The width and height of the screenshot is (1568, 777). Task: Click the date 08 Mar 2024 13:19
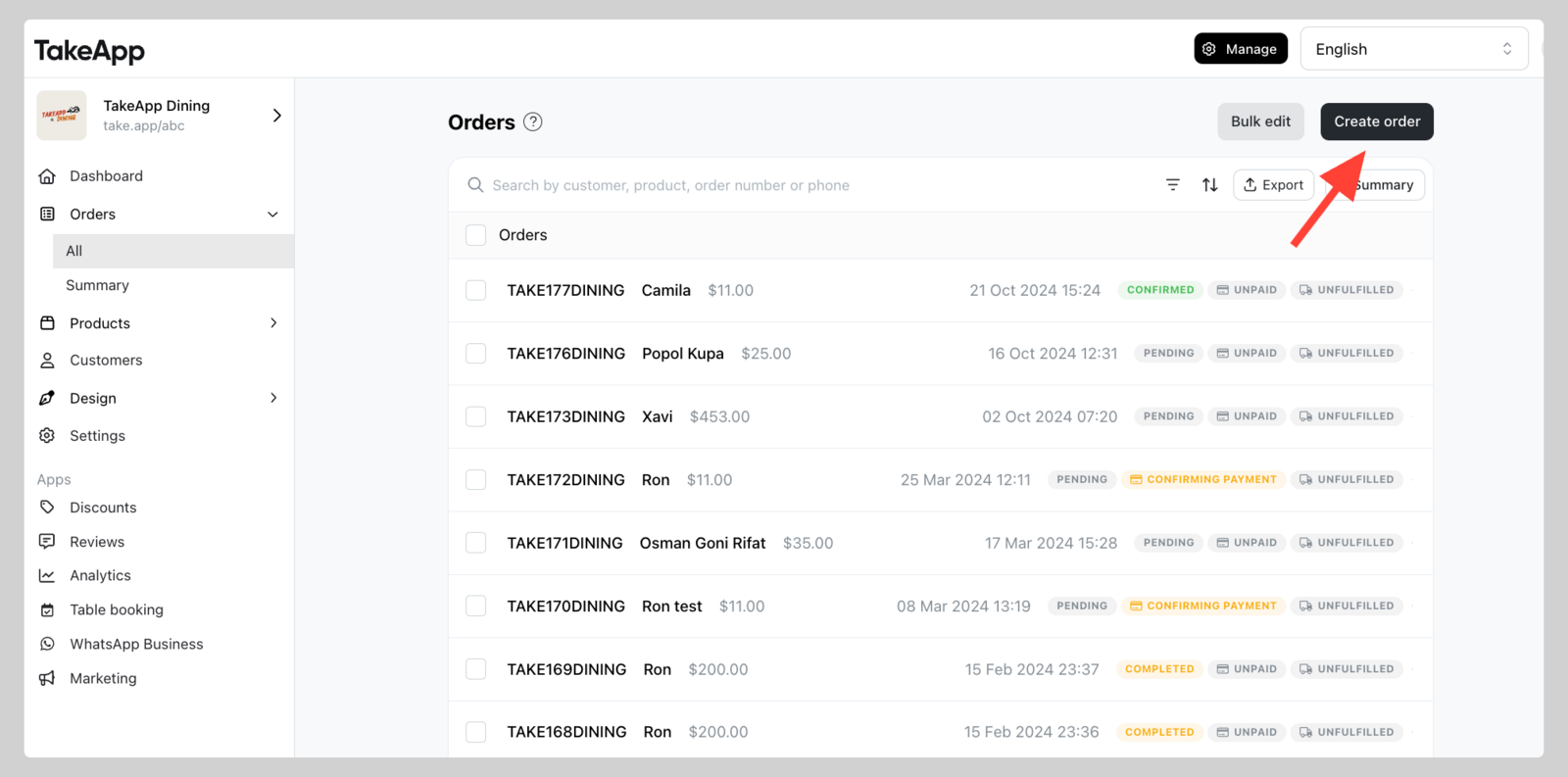point(963,606)
